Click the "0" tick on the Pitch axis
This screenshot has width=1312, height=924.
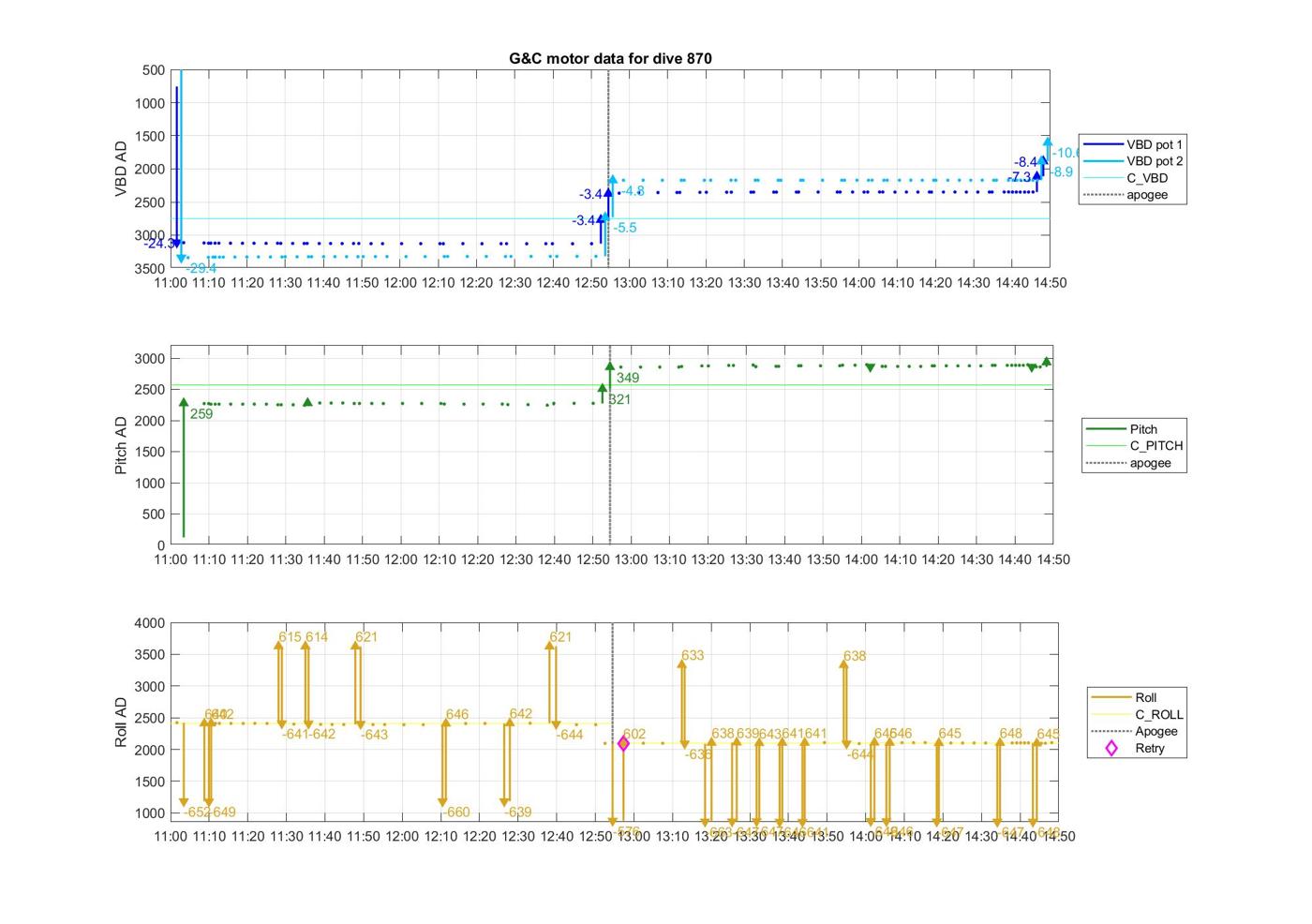(161, 545)
